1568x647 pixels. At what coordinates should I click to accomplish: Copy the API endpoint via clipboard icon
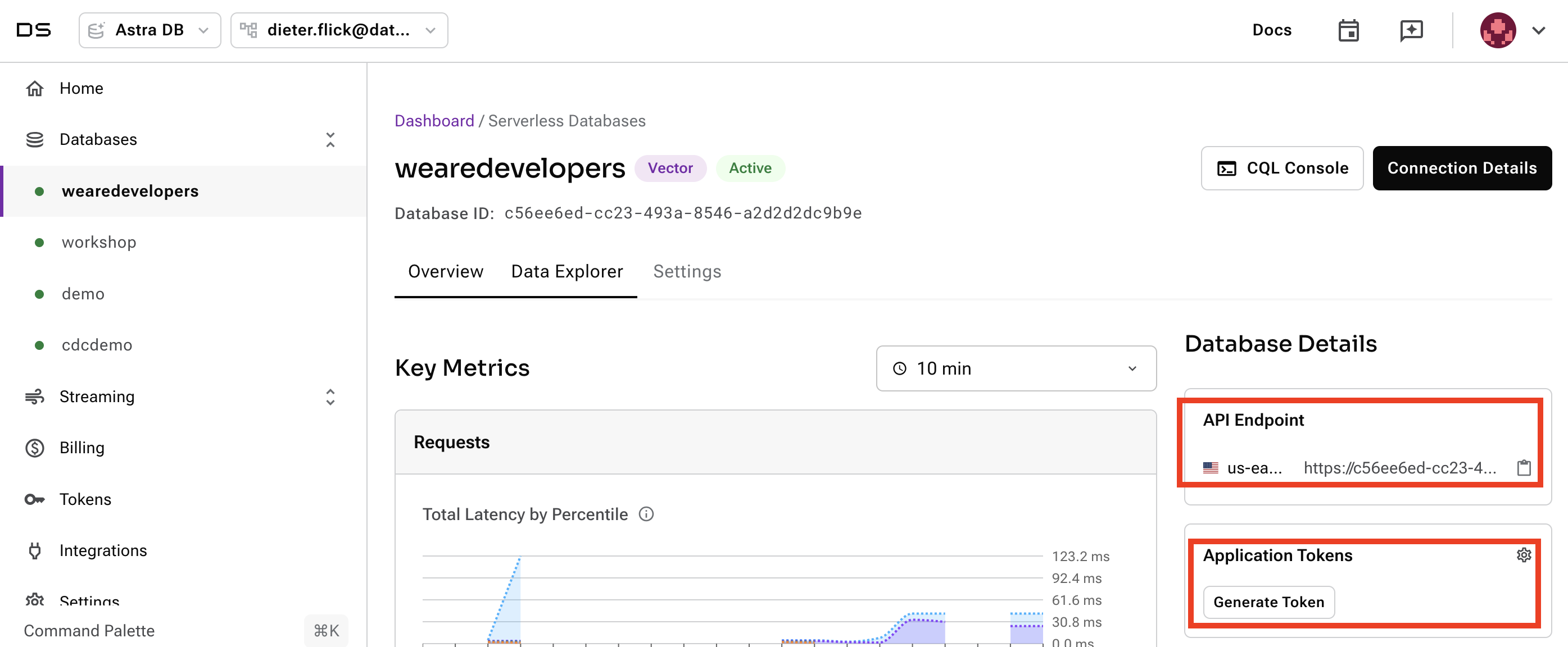[1524, 468]
